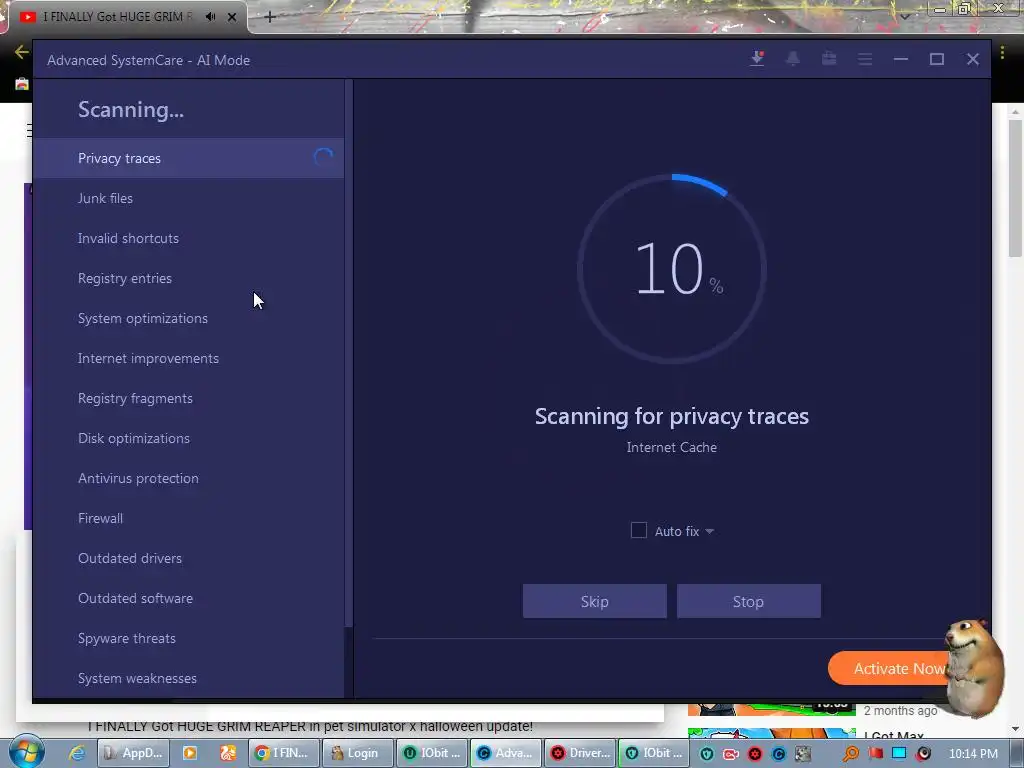This screenshot has width=1024, height=768.
Task: Click the red flag Action Center tray icon
Action: 875,754
